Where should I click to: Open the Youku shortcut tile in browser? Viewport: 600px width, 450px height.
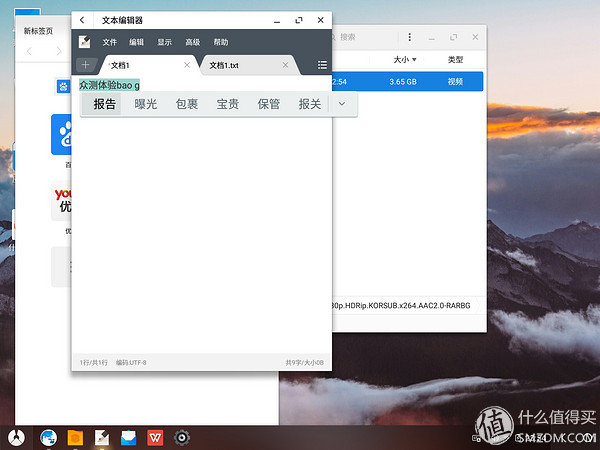click(x=61, y=201)
